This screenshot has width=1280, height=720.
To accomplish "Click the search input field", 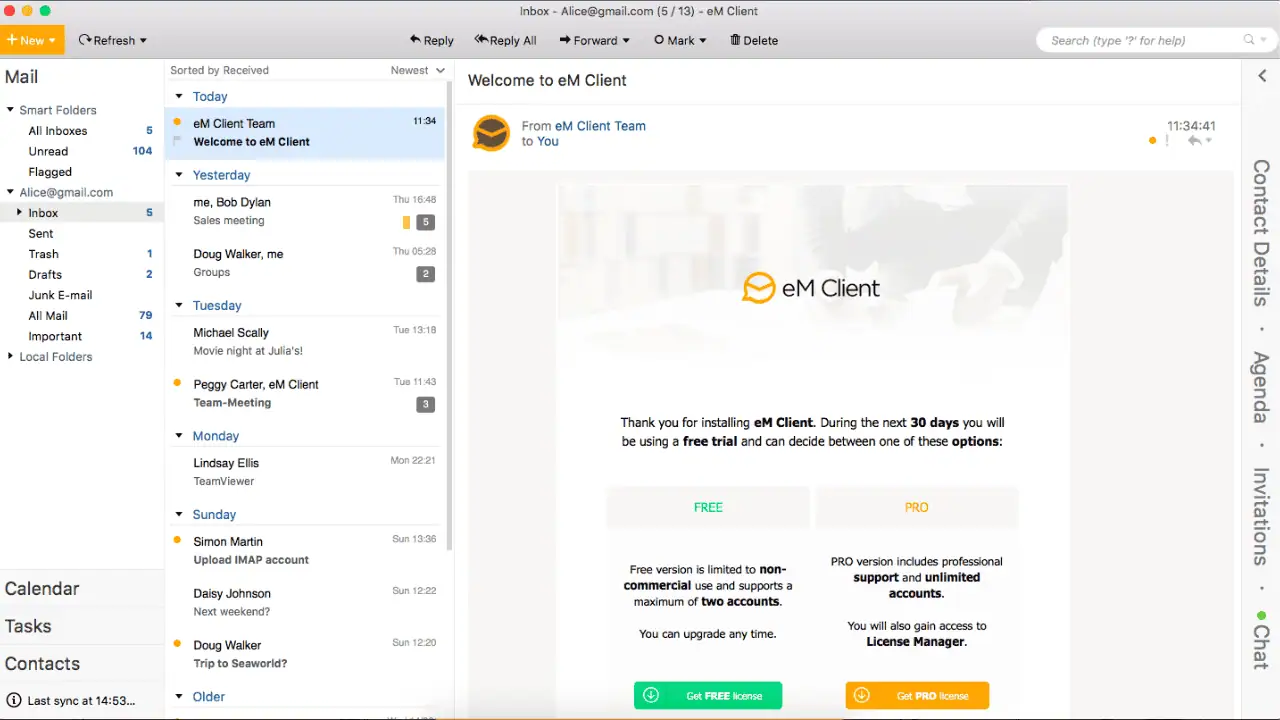I will tap(1140, 40).
